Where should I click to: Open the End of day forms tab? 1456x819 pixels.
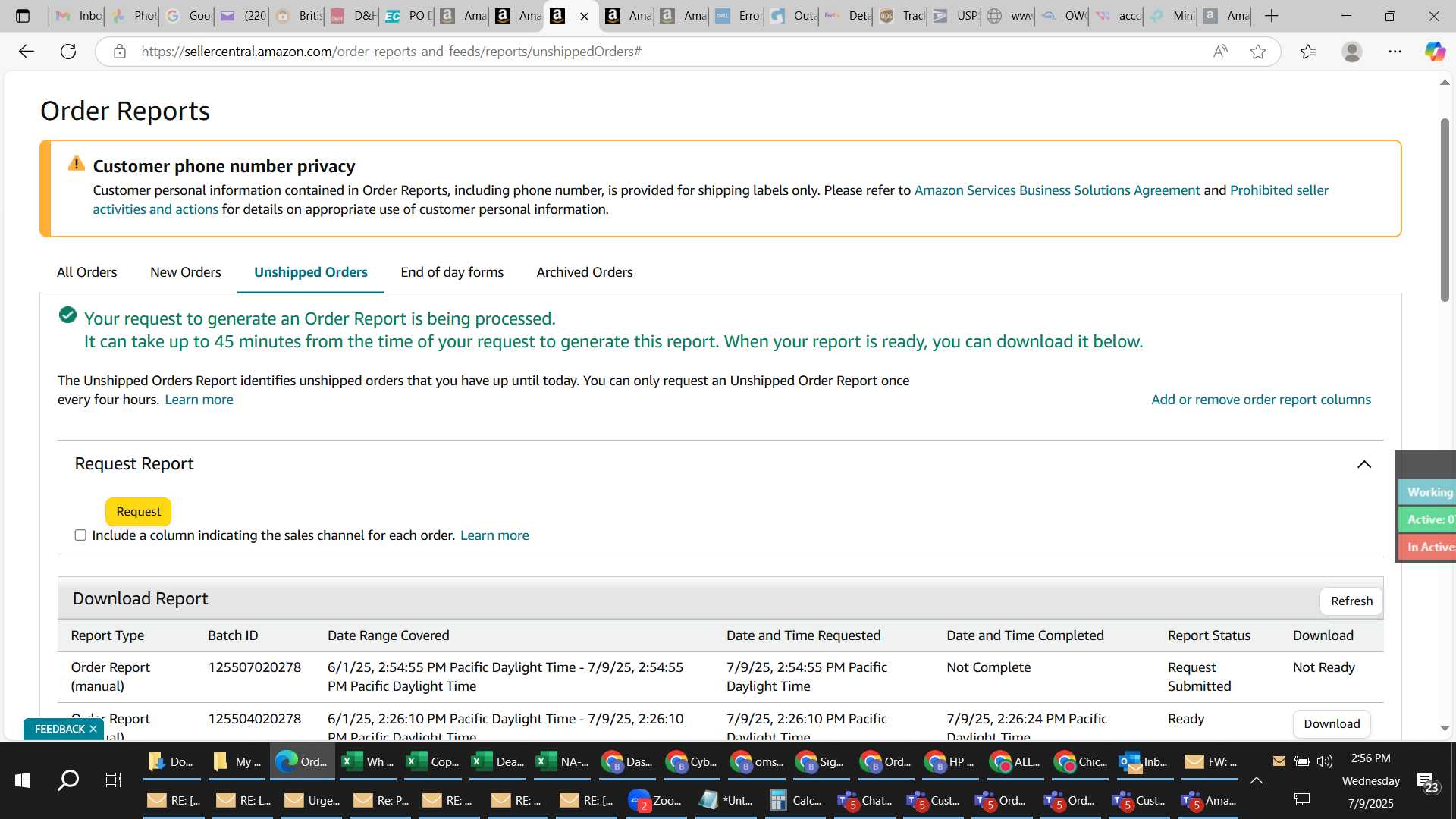coord(452,272)
